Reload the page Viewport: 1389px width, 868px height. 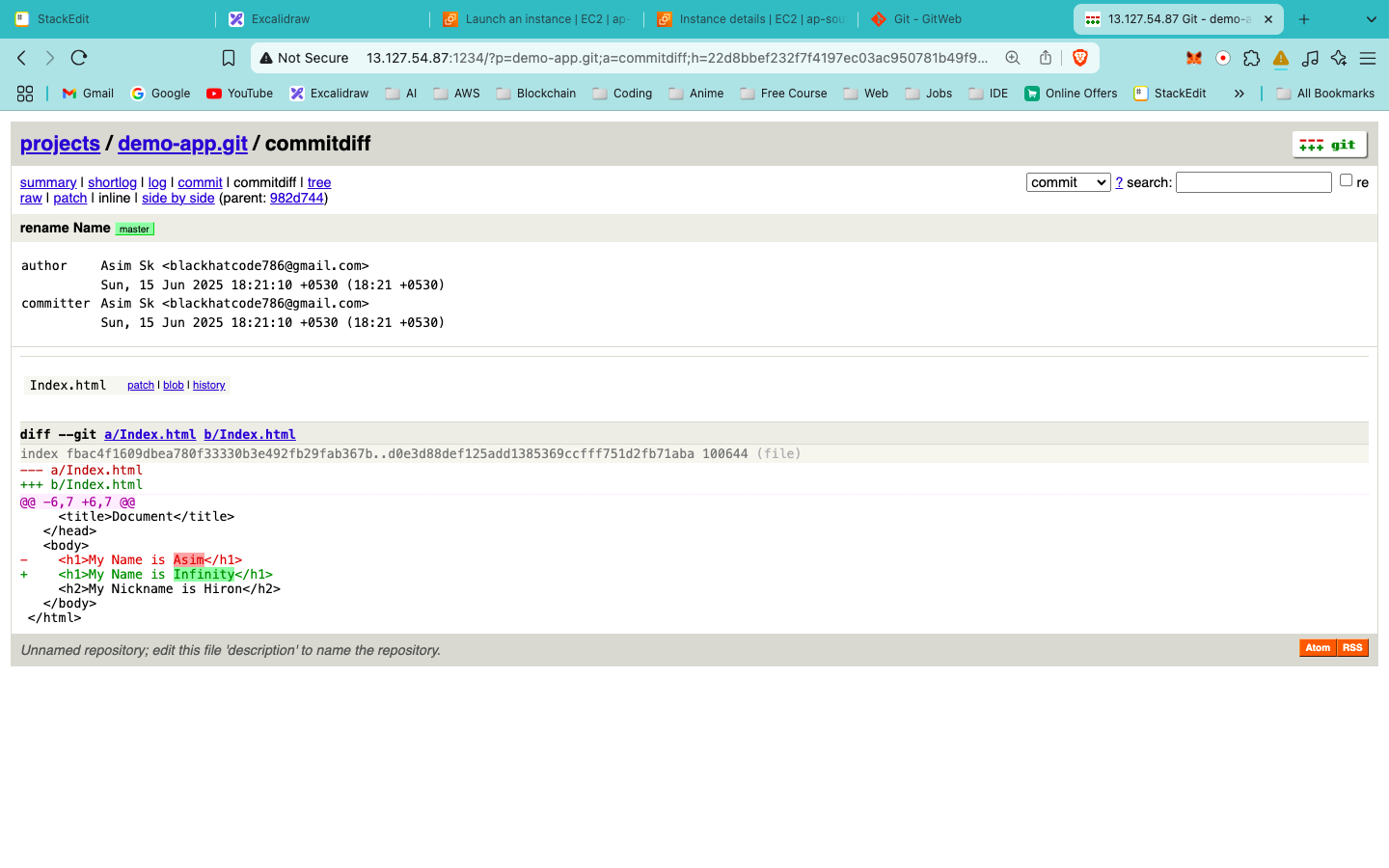(x=79, y=58)
